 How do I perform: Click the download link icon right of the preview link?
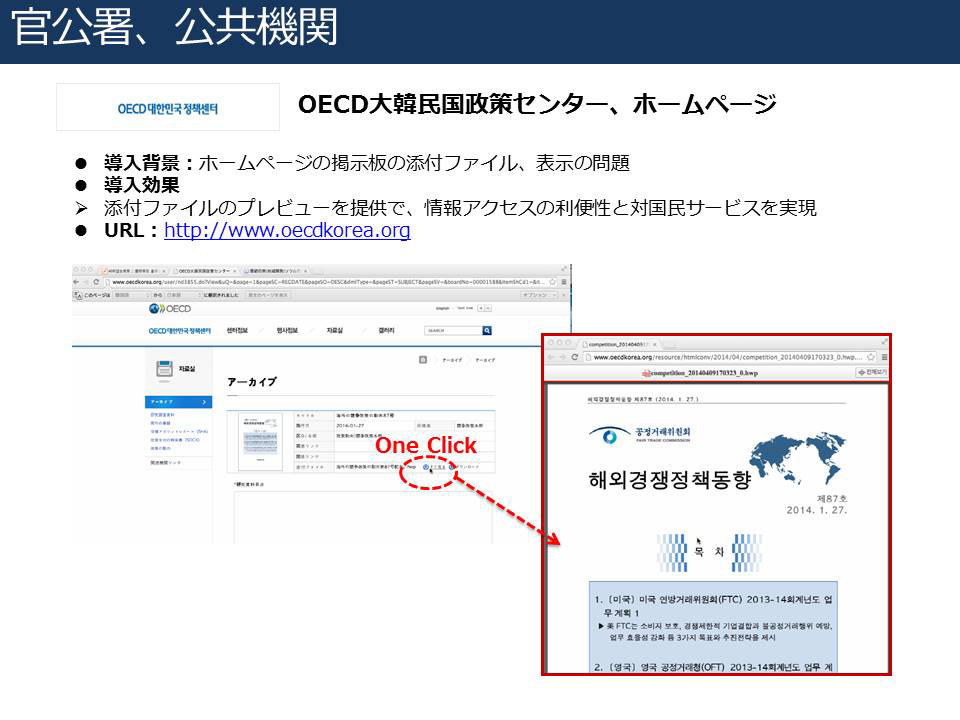click(x=452, y=467)
